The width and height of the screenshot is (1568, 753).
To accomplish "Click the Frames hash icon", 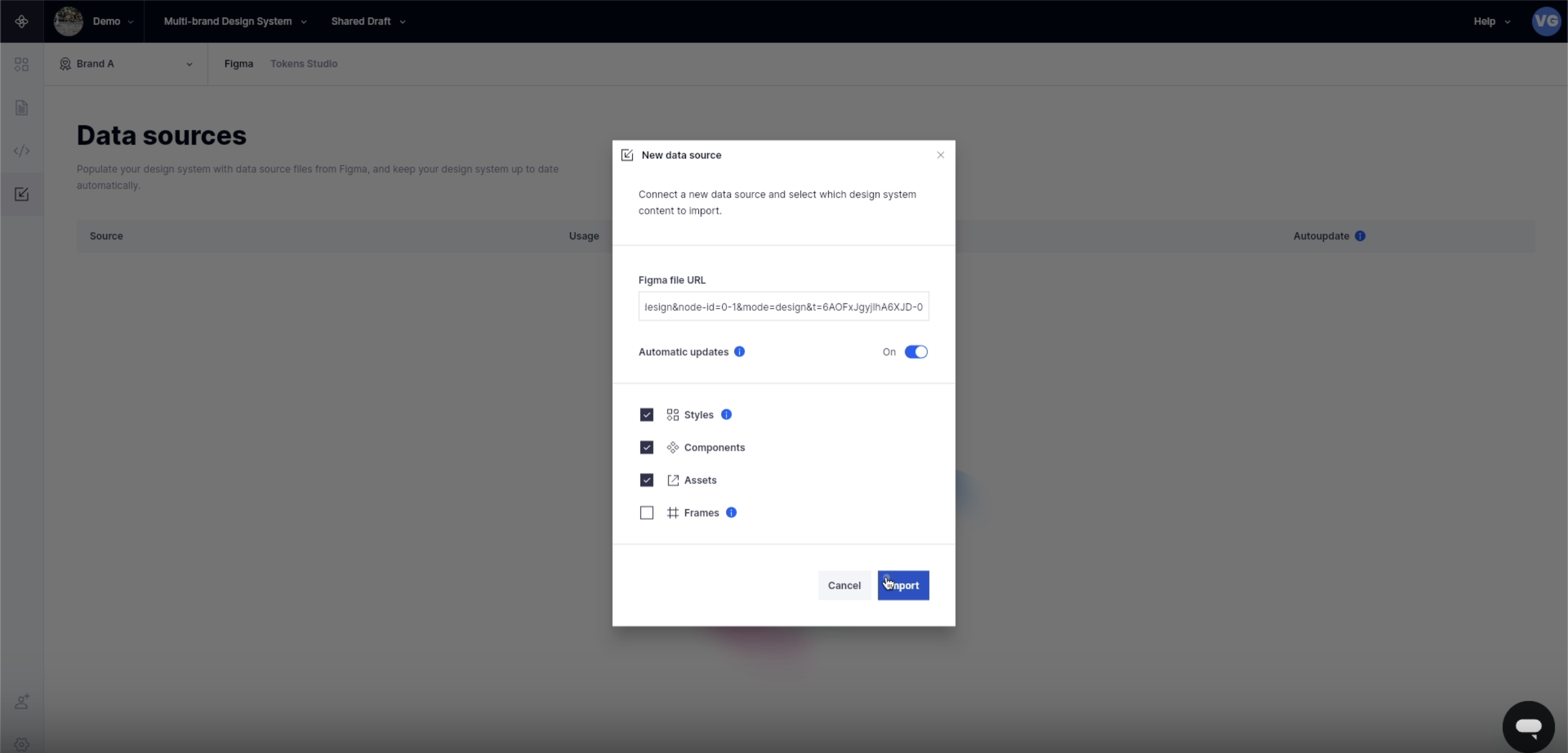I will (672, 512).
